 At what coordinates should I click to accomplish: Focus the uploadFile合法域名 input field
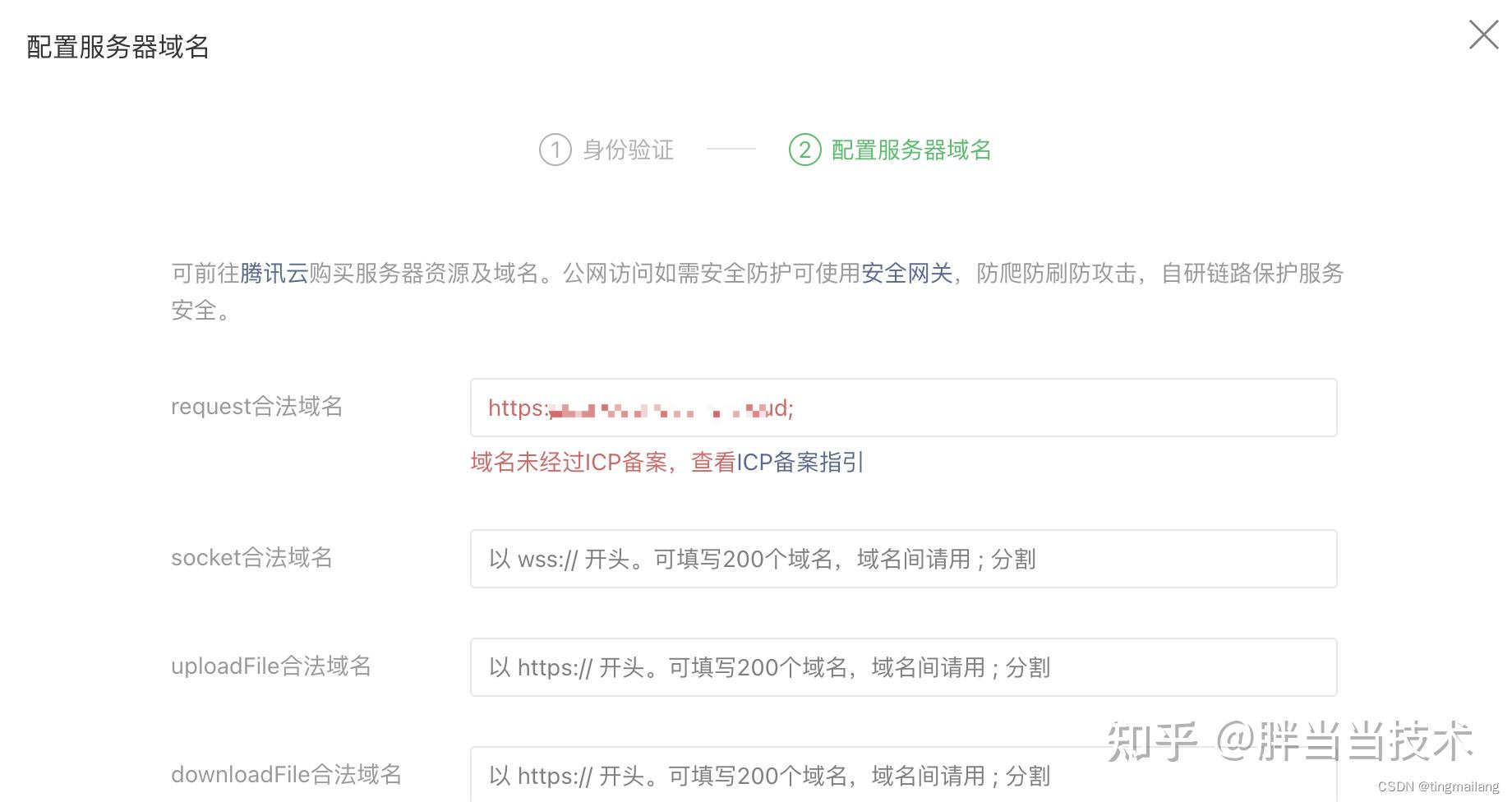[903, 667]
